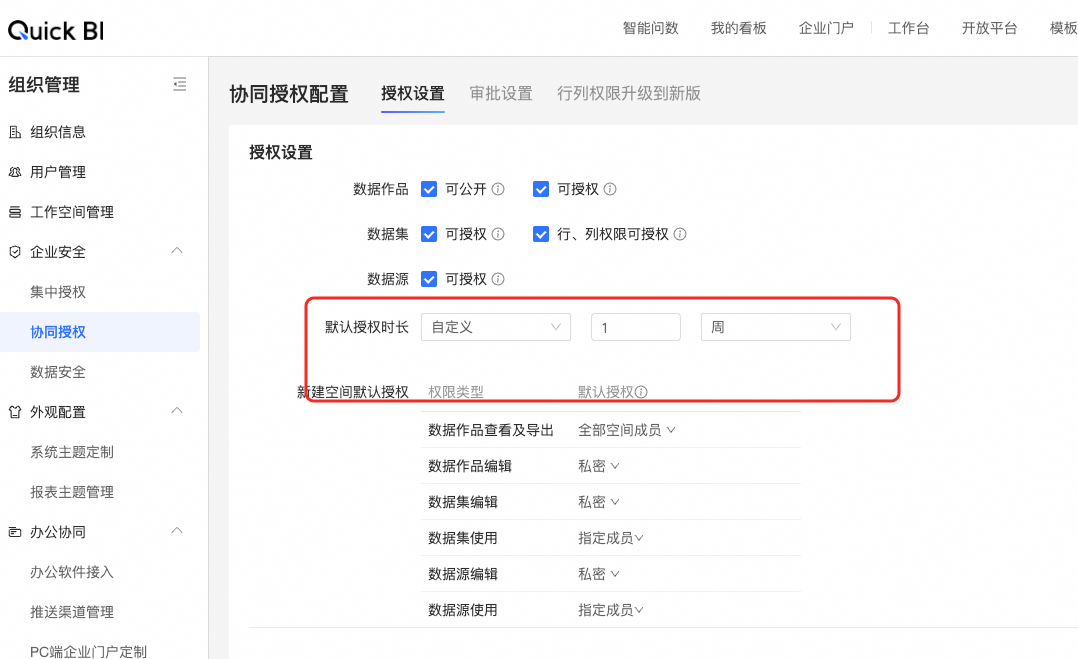Collapse the 组织管理 sidebar using fold icon

point(180,85)
